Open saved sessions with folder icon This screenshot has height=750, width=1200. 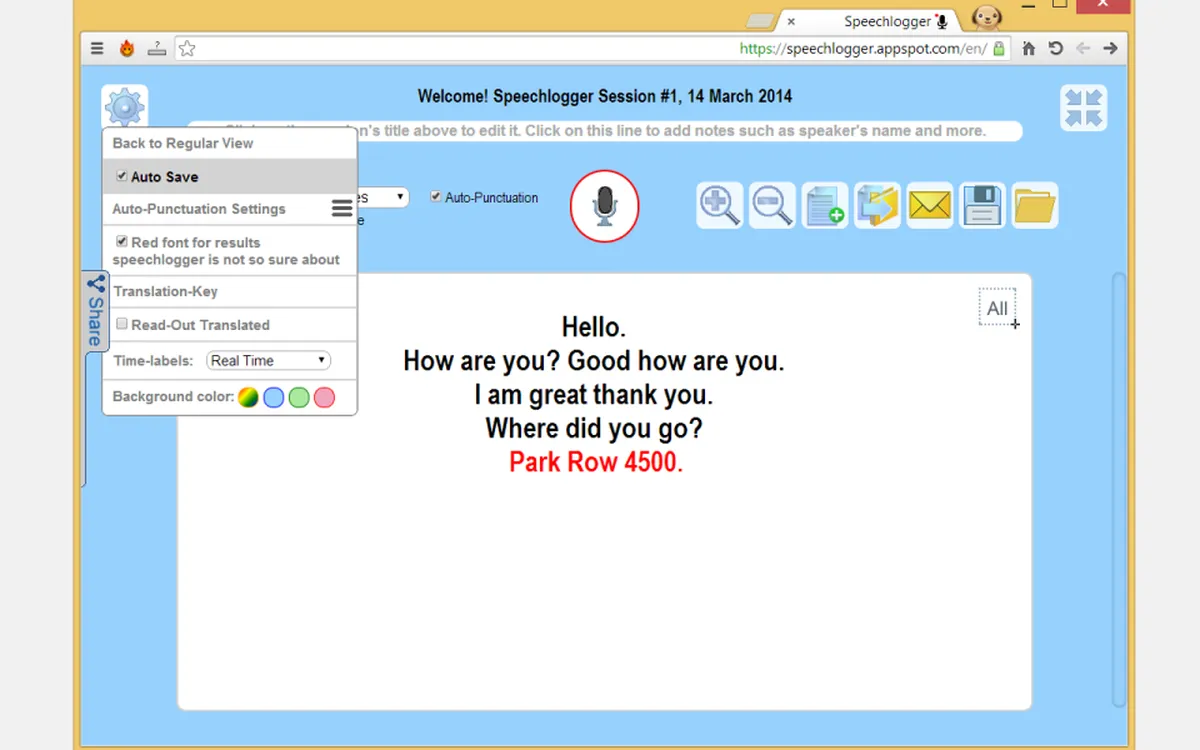click(1035, 206)
